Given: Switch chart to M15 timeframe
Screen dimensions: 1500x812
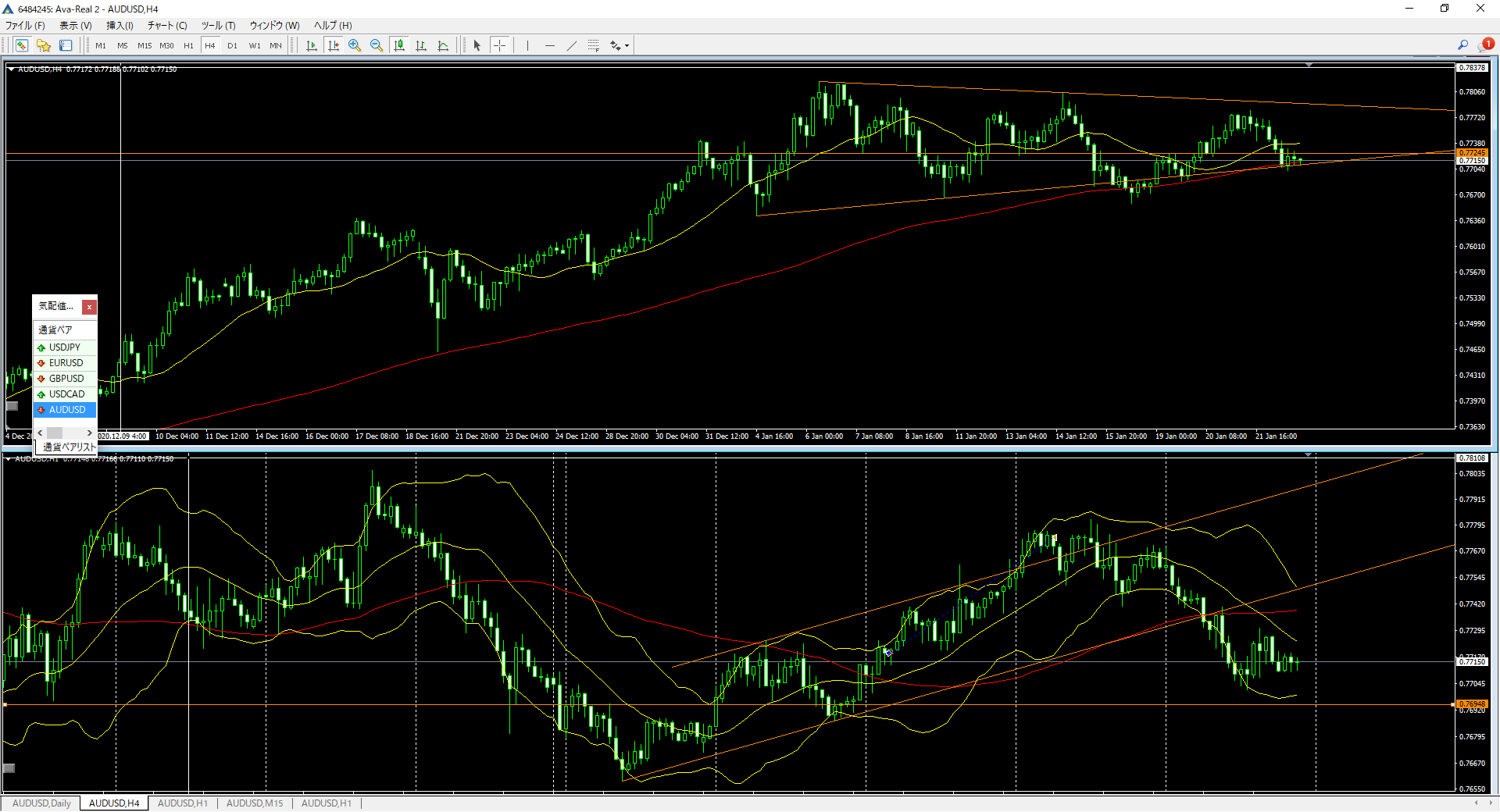Looking at the screenshot, I should coord(145,45).
